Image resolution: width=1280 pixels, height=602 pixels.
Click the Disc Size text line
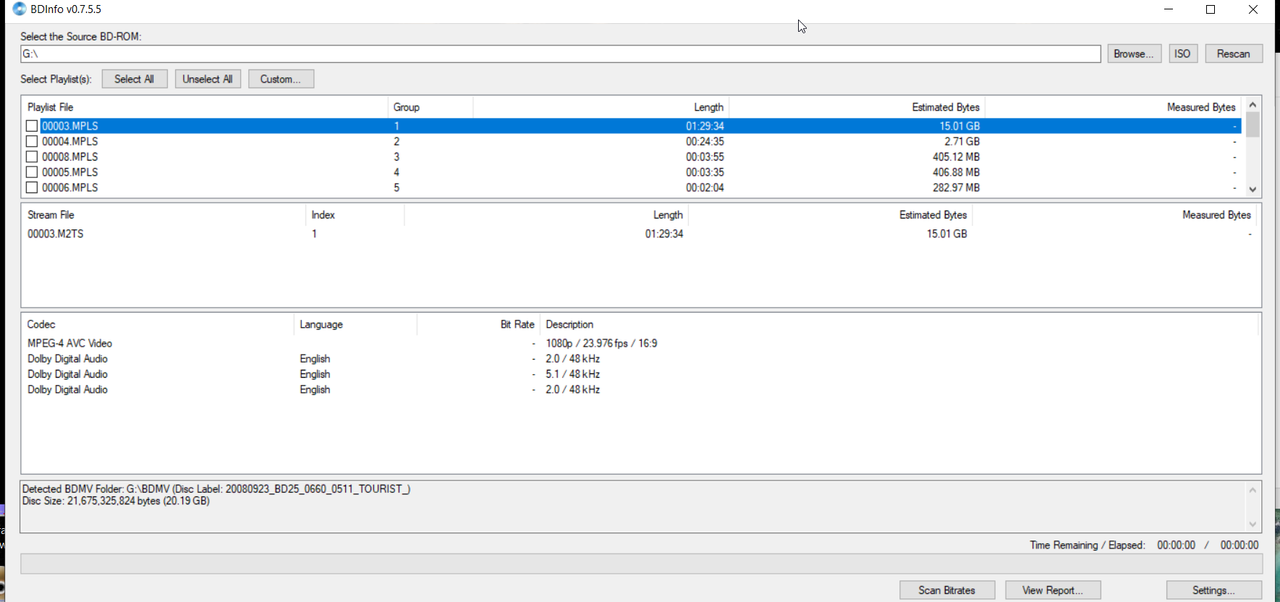(x=116, y=501)
